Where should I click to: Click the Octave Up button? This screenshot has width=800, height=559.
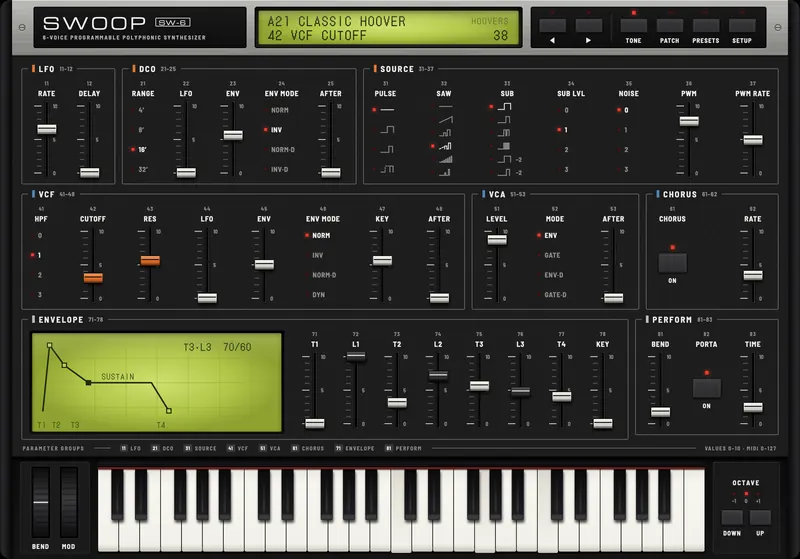point(760,517)
